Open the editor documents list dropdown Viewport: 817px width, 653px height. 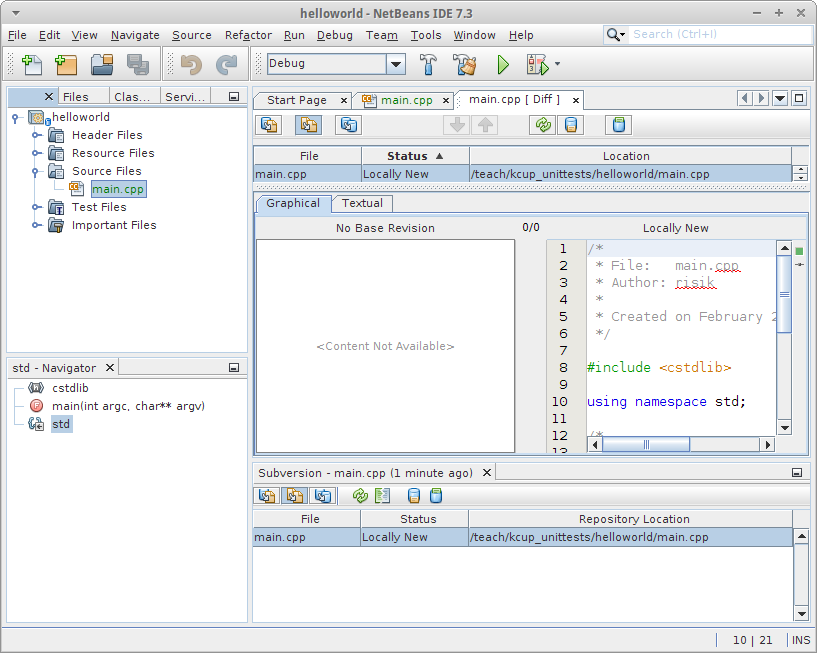780,98
